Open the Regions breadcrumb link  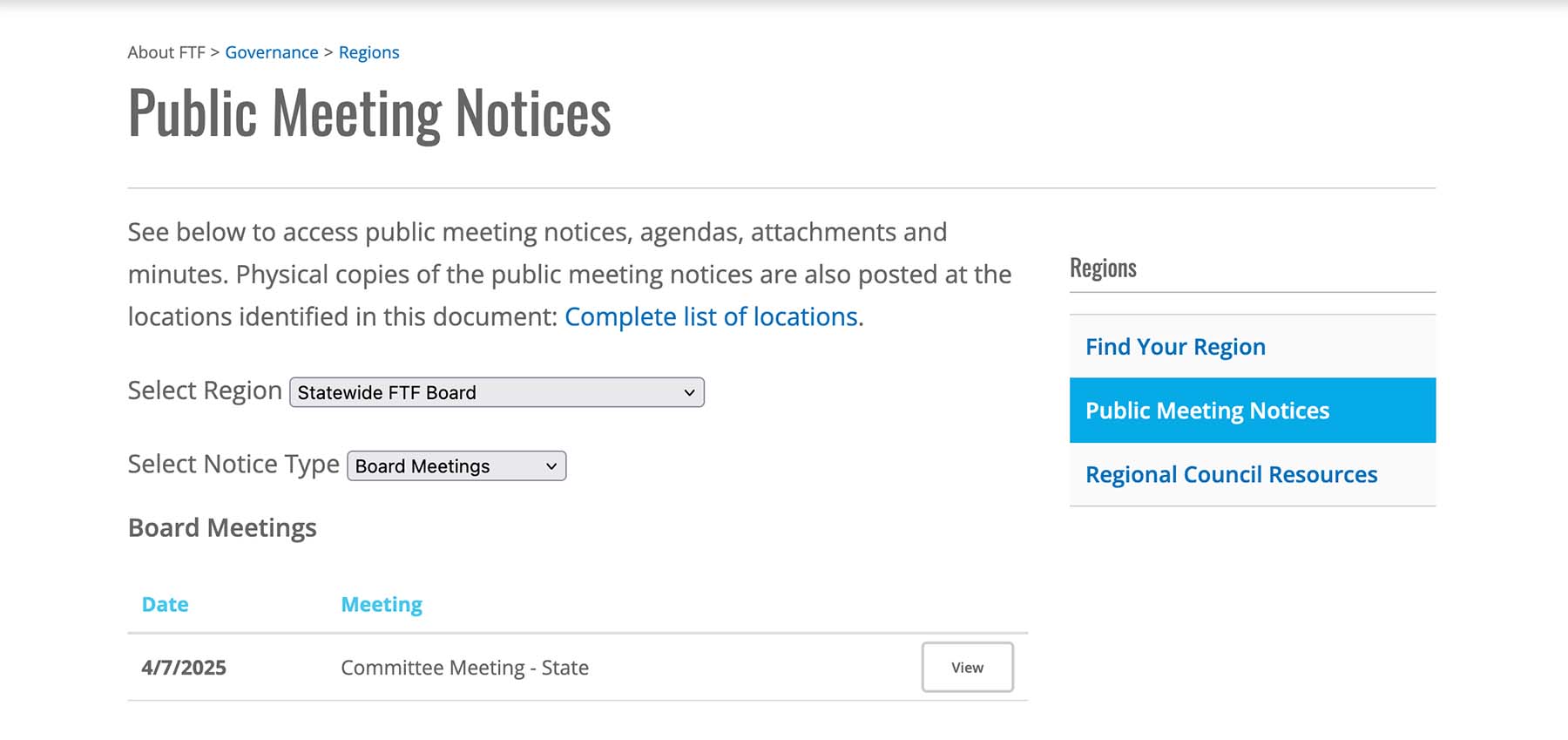[368, 52]
